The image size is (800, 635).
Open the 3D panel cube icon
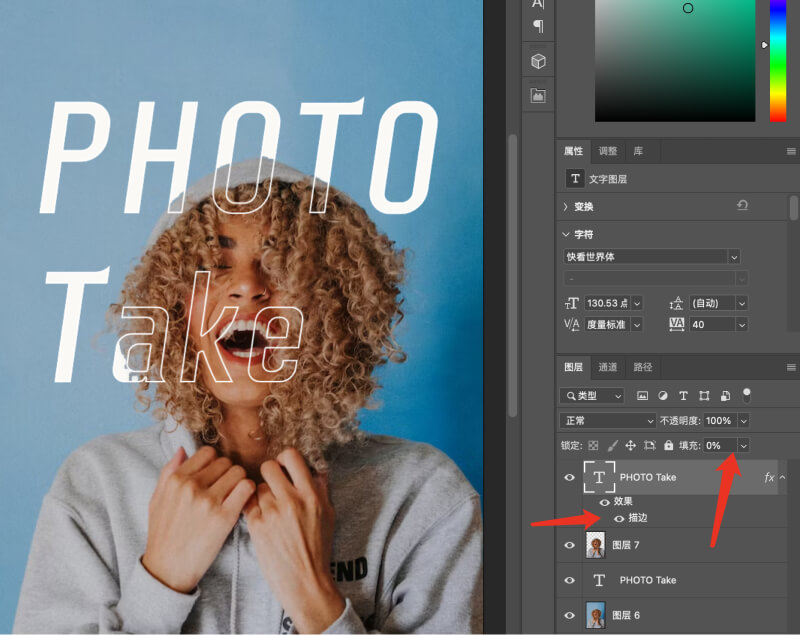point(538,61)
